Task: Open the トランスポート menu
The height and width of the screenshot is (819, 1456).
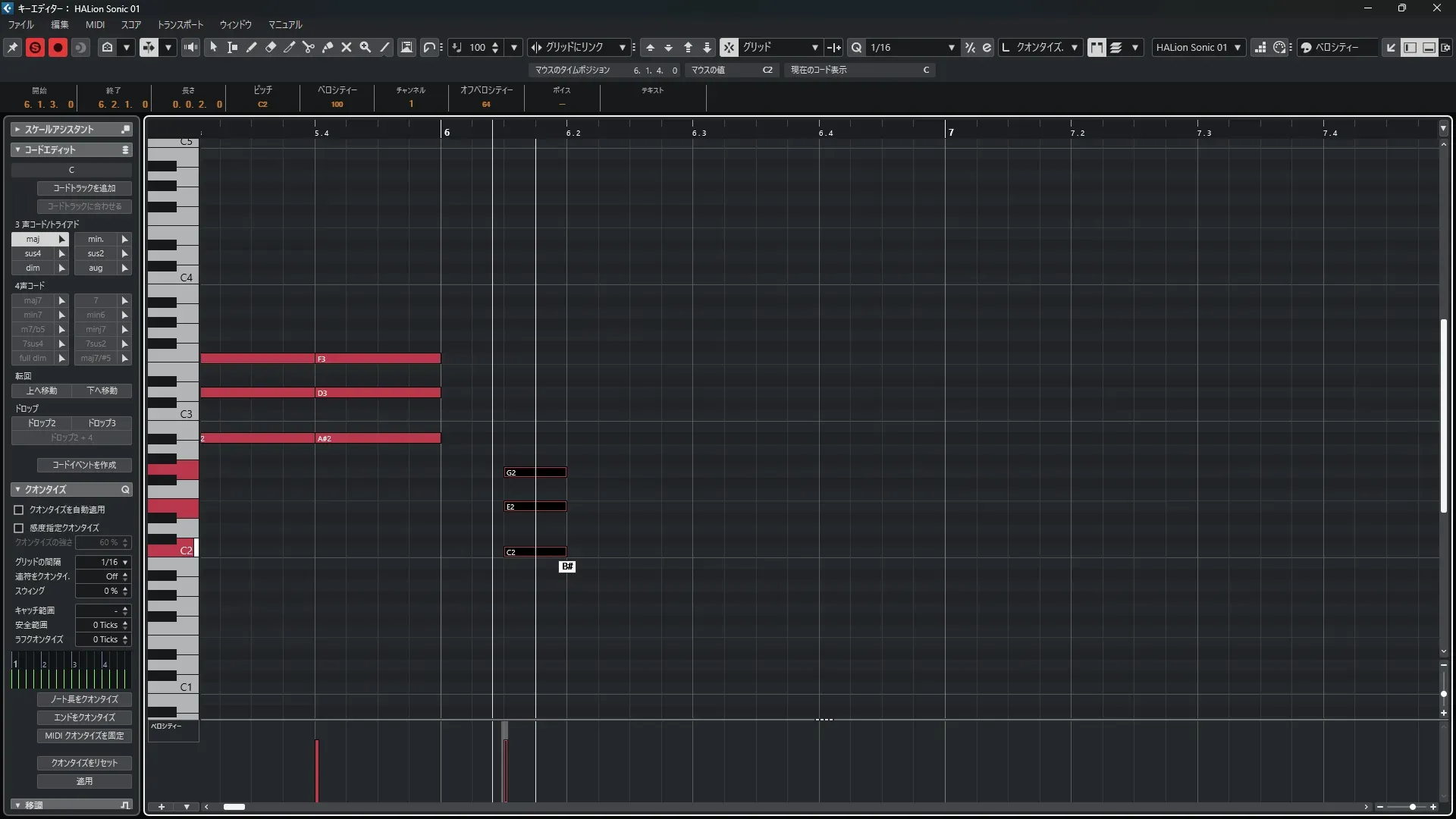Action: [x=180, y=24]
